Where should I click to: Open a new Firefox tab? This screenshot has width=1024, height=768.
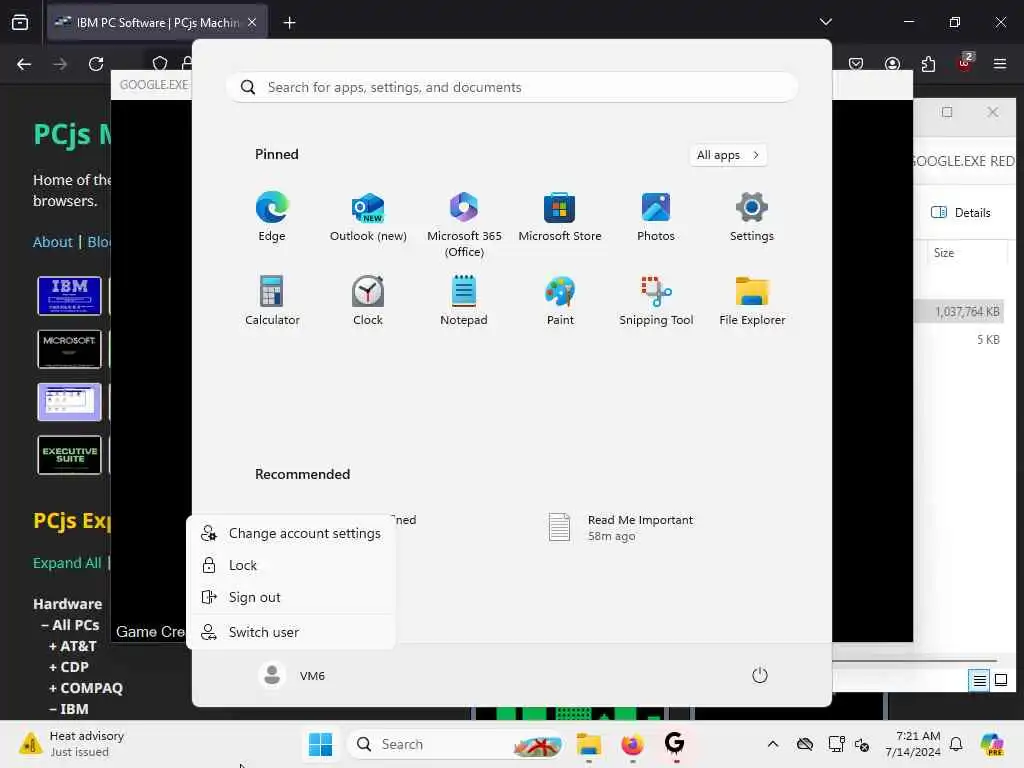(289, 22)
